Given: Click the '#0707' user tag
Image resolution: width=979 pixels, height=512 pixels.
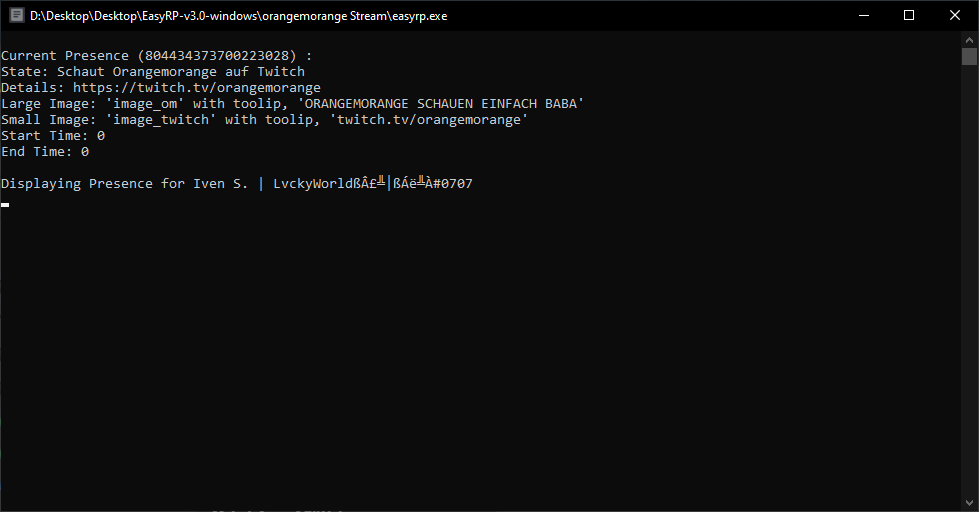Looking at the screenshot, I should tap(452, 184).
